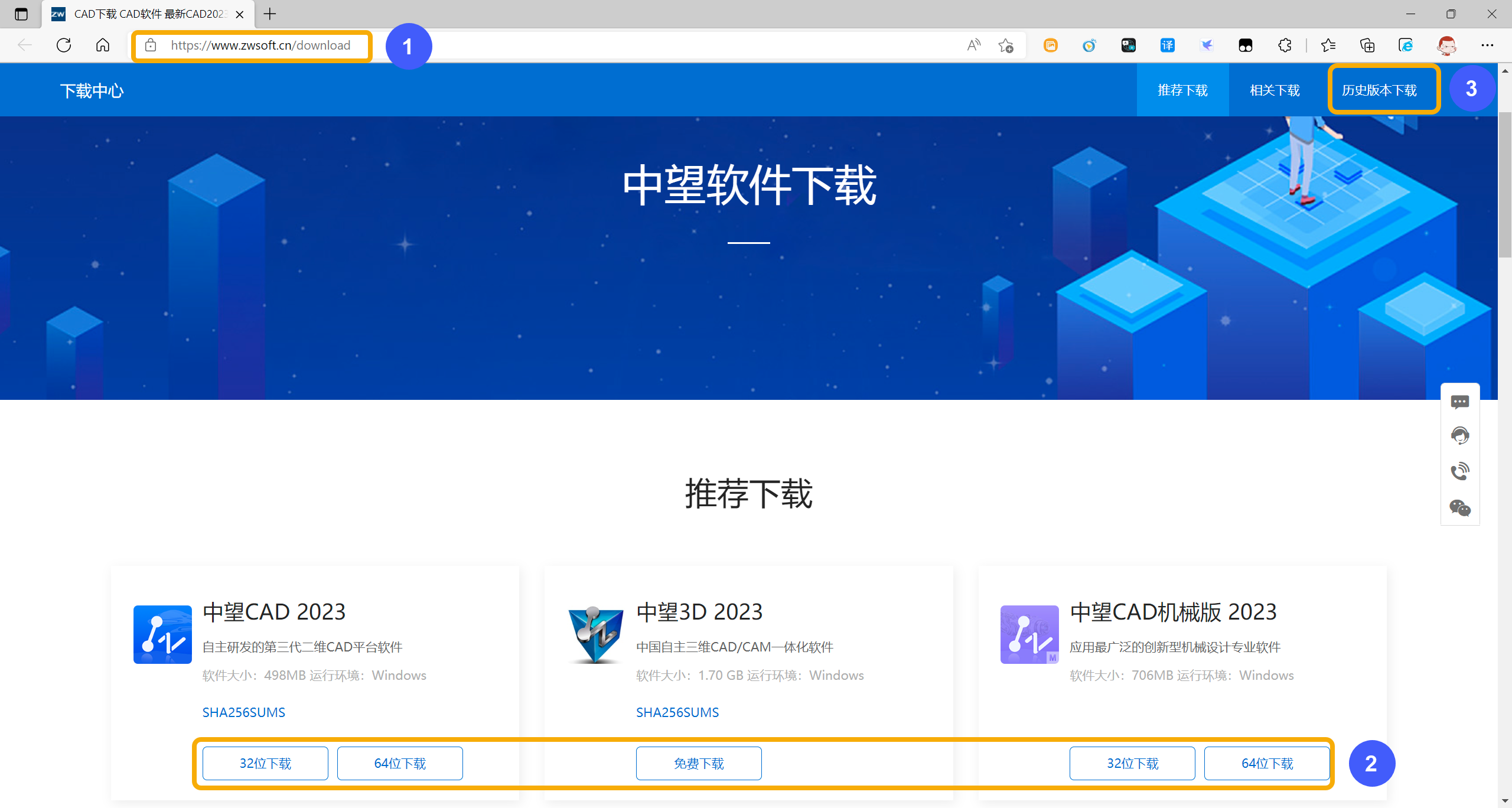Click the vertical scrollbar thumb
This screenshot has height=808, width=1512.
[1505, 184]
